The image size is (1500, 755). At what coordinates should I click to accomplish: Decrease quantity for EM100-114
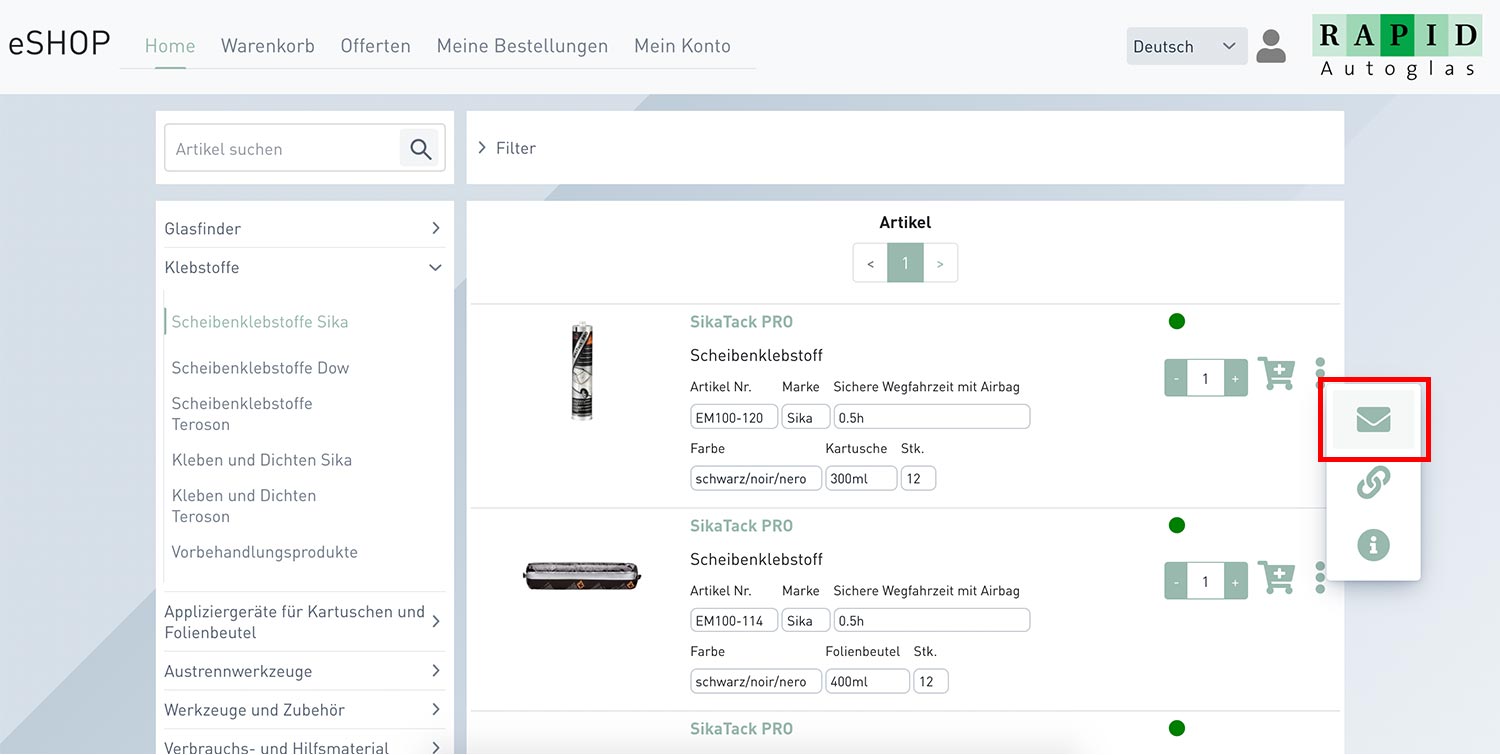coord(1176,581)
